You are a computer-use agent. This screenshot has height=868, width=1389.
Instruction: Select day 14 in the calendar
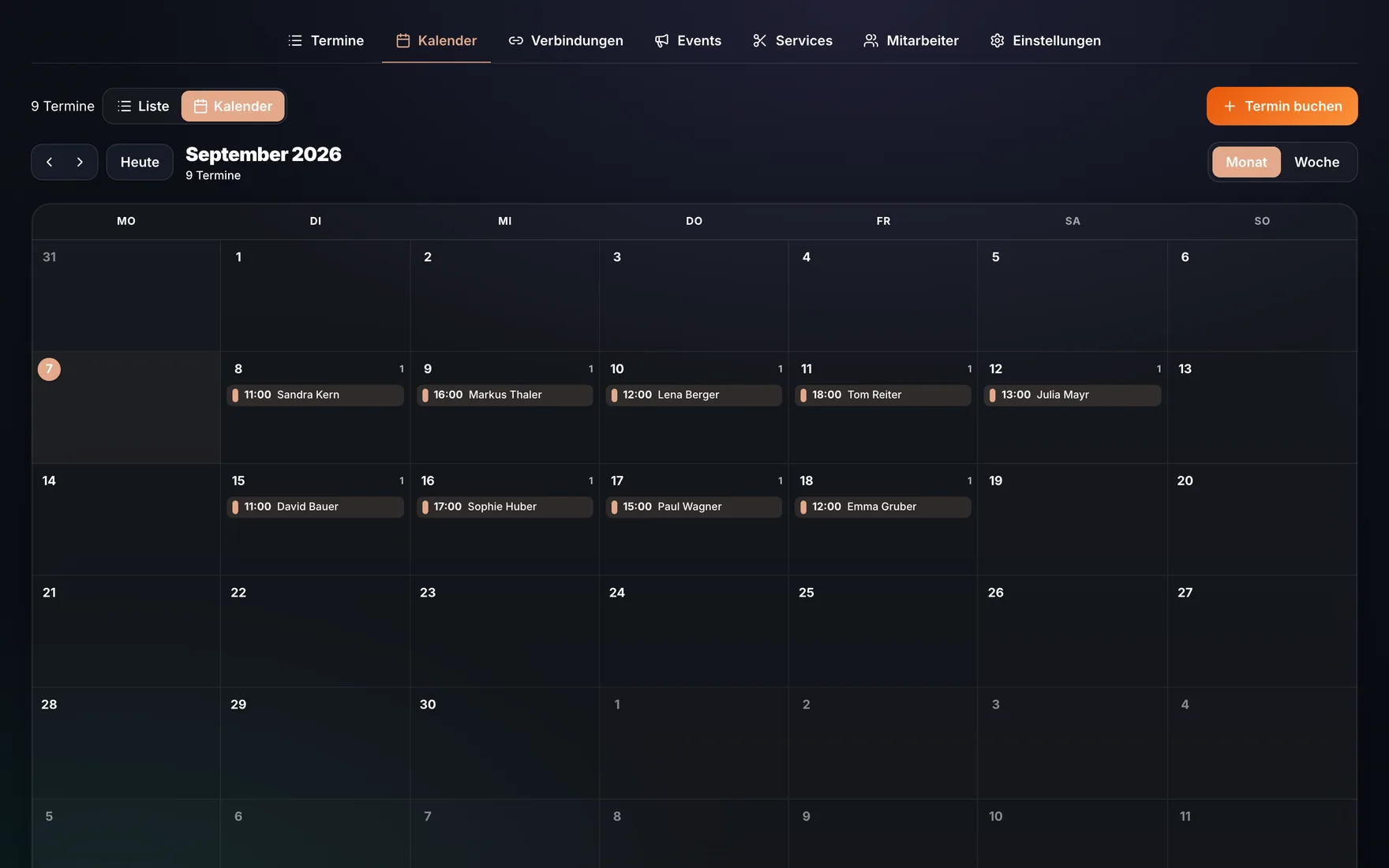click(x=126, y=519)
